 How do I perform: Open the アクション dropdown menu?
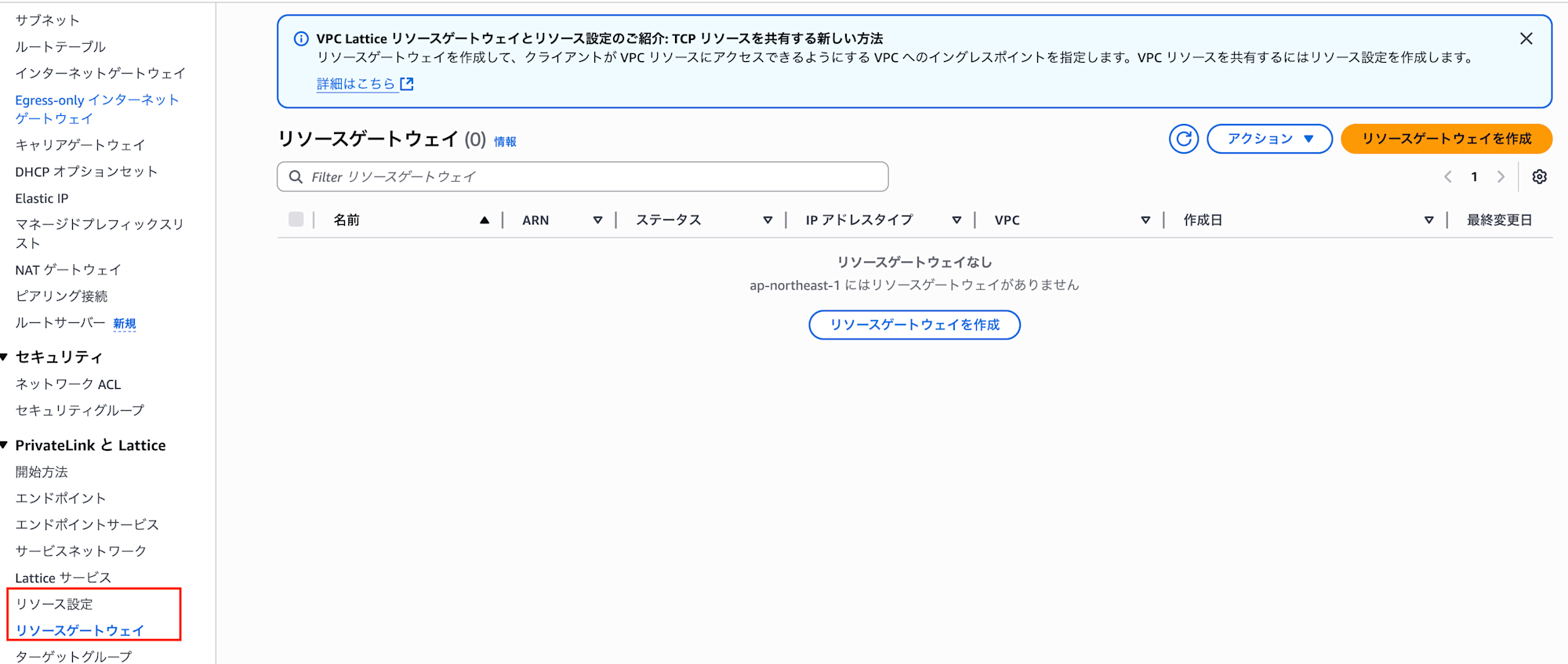[1269, 139]
